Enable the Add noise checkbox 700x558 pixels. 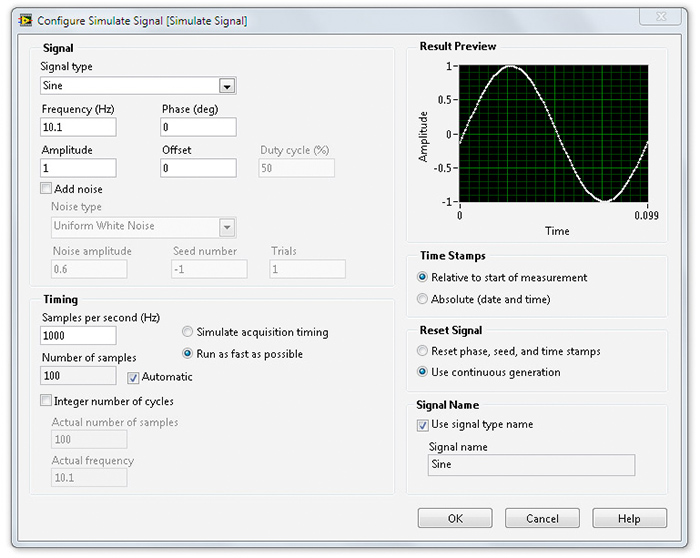(x=46, y=188)
